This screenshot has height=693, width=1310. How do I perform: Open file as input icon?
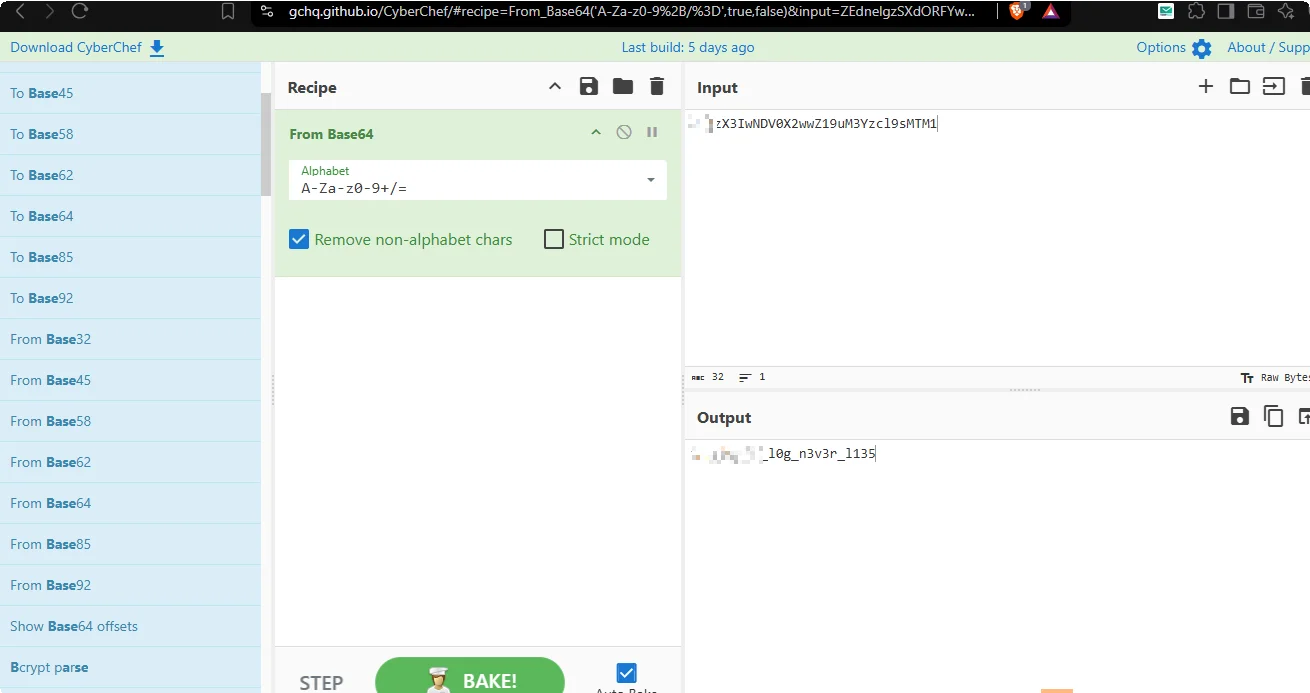1274,87
